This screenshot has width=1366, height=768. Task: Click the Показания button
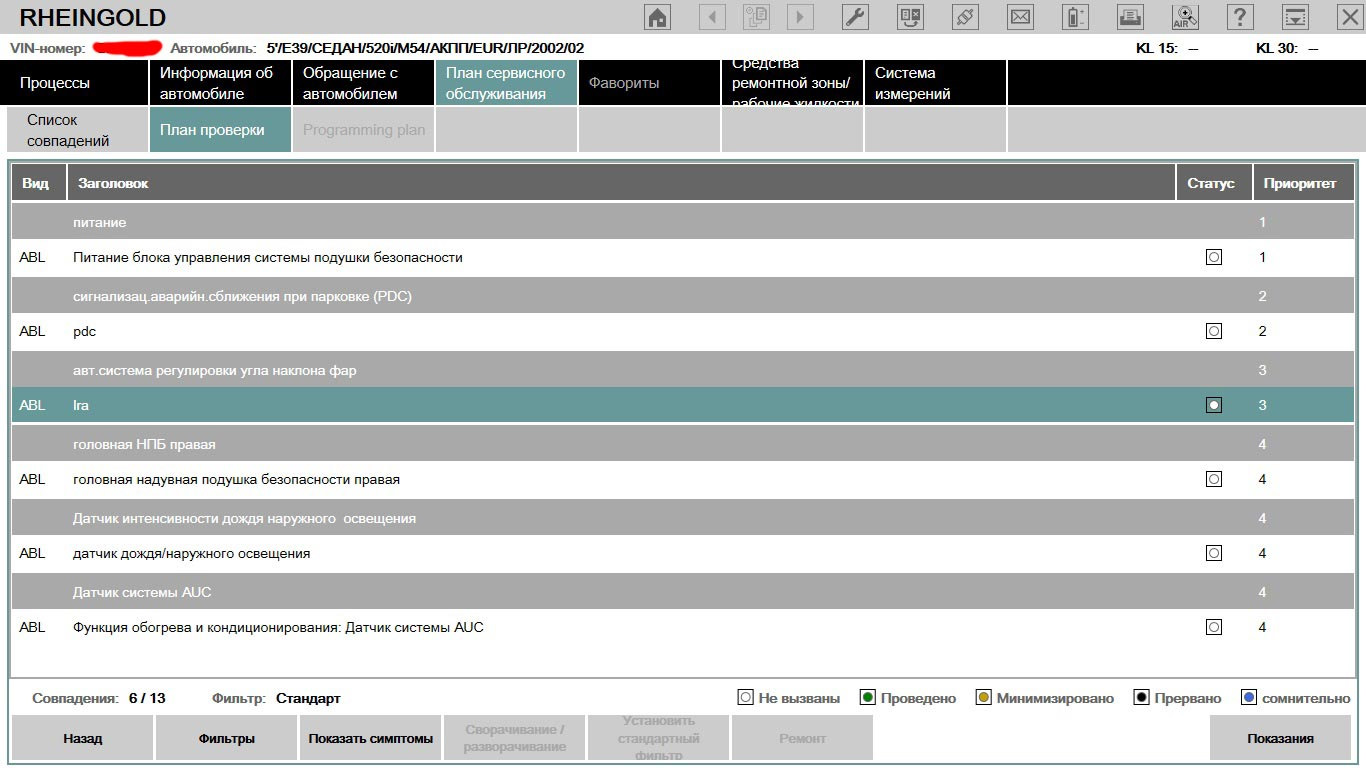(x=1280, y=738)
